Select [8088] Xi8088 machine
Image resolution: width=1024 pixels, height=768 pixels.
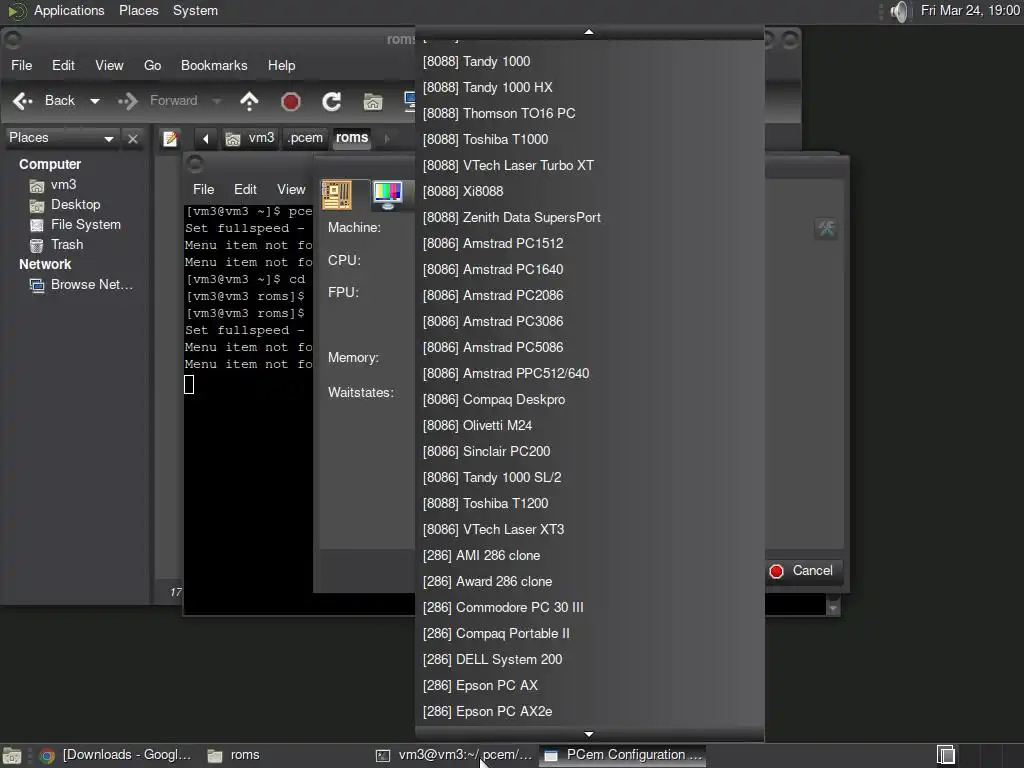click(589, 191)
